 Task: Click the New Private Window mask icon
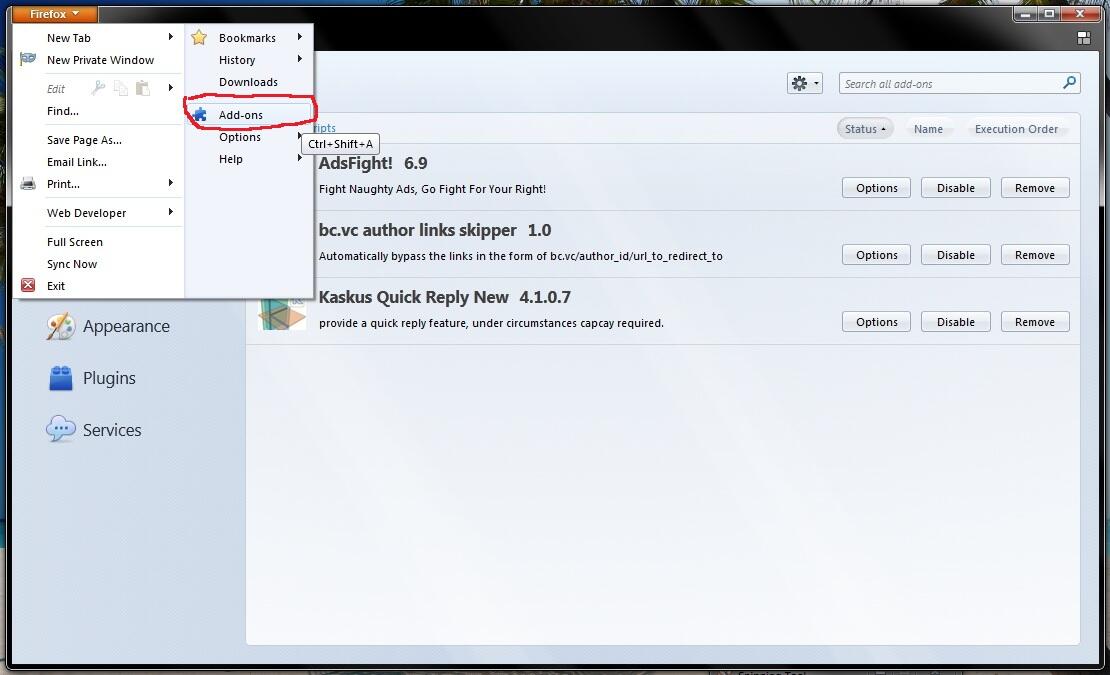point(28,59)
